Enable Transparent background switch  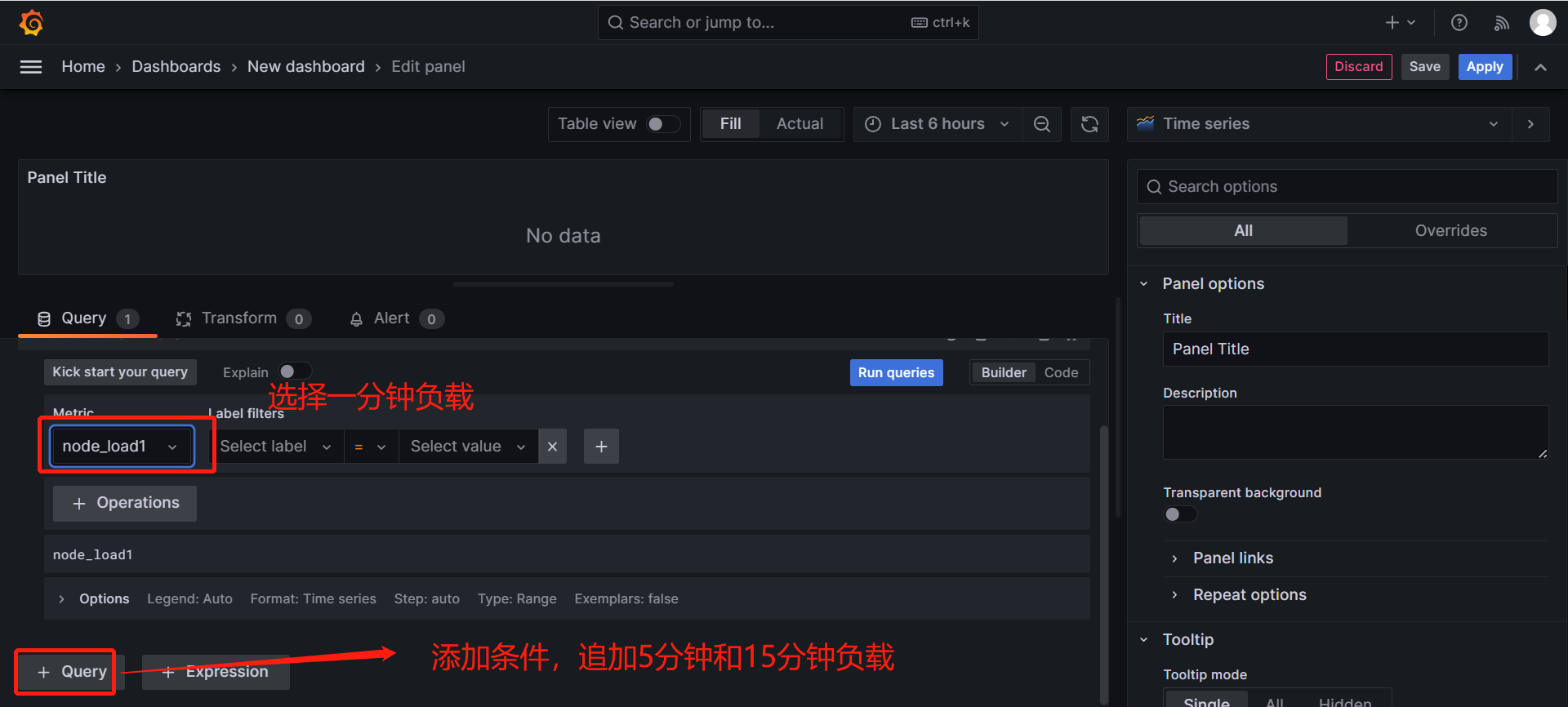coord(1179,514)
